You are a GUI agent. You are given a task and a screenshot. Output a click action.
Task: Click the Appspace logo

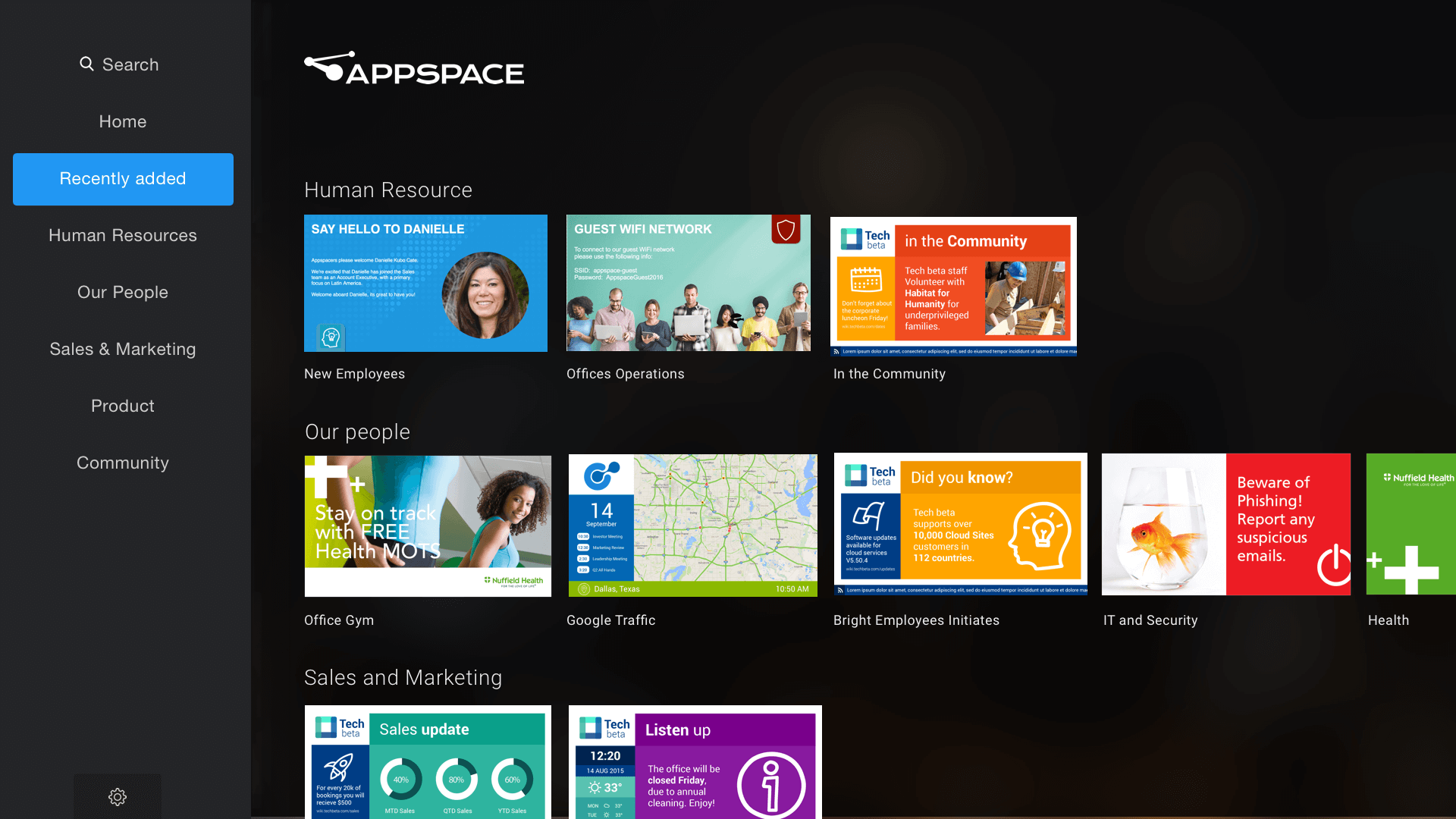[x=414, y=69]
